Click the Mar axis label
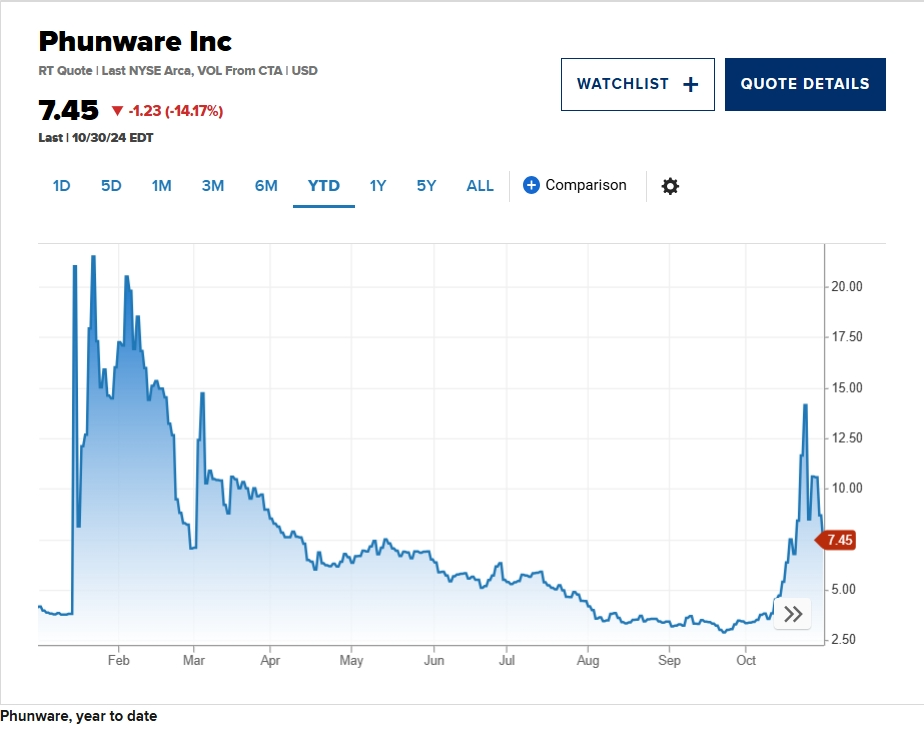The height and width of the screenshot is (729, 924). click(x=194, y=661)
